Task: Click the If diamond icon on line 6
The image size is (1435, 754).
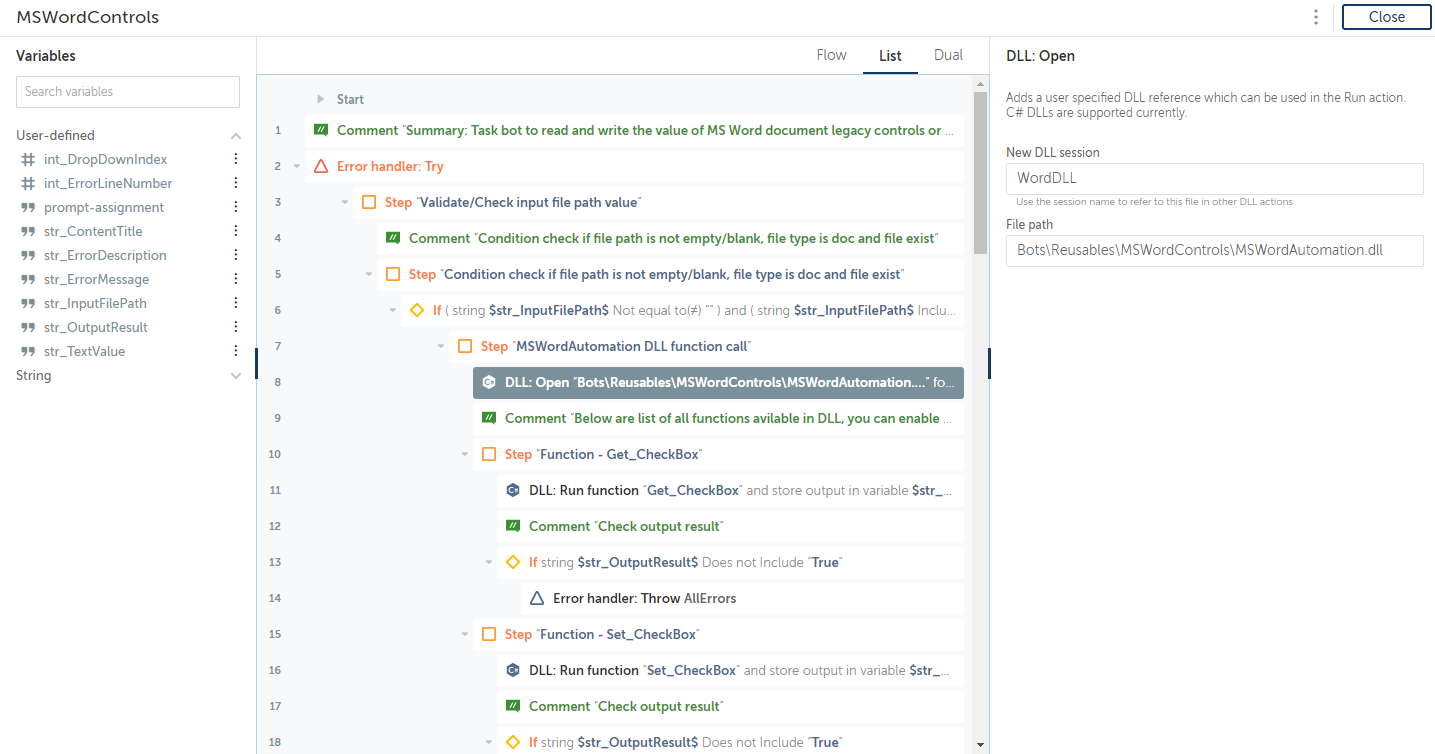Action: tap(417, 310)
